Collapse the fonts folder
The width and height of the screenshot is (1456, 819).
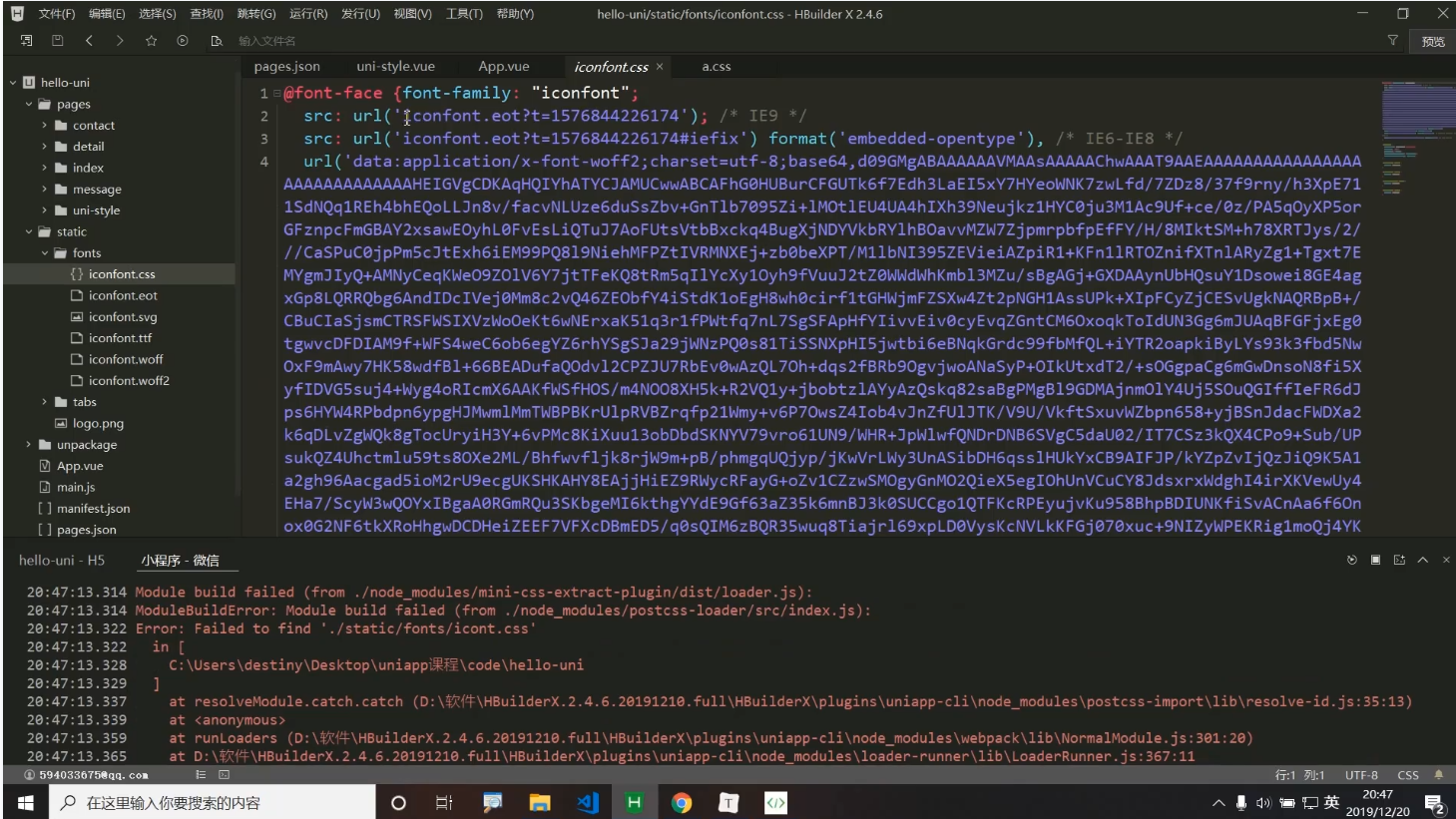click(x=45, y=253)
